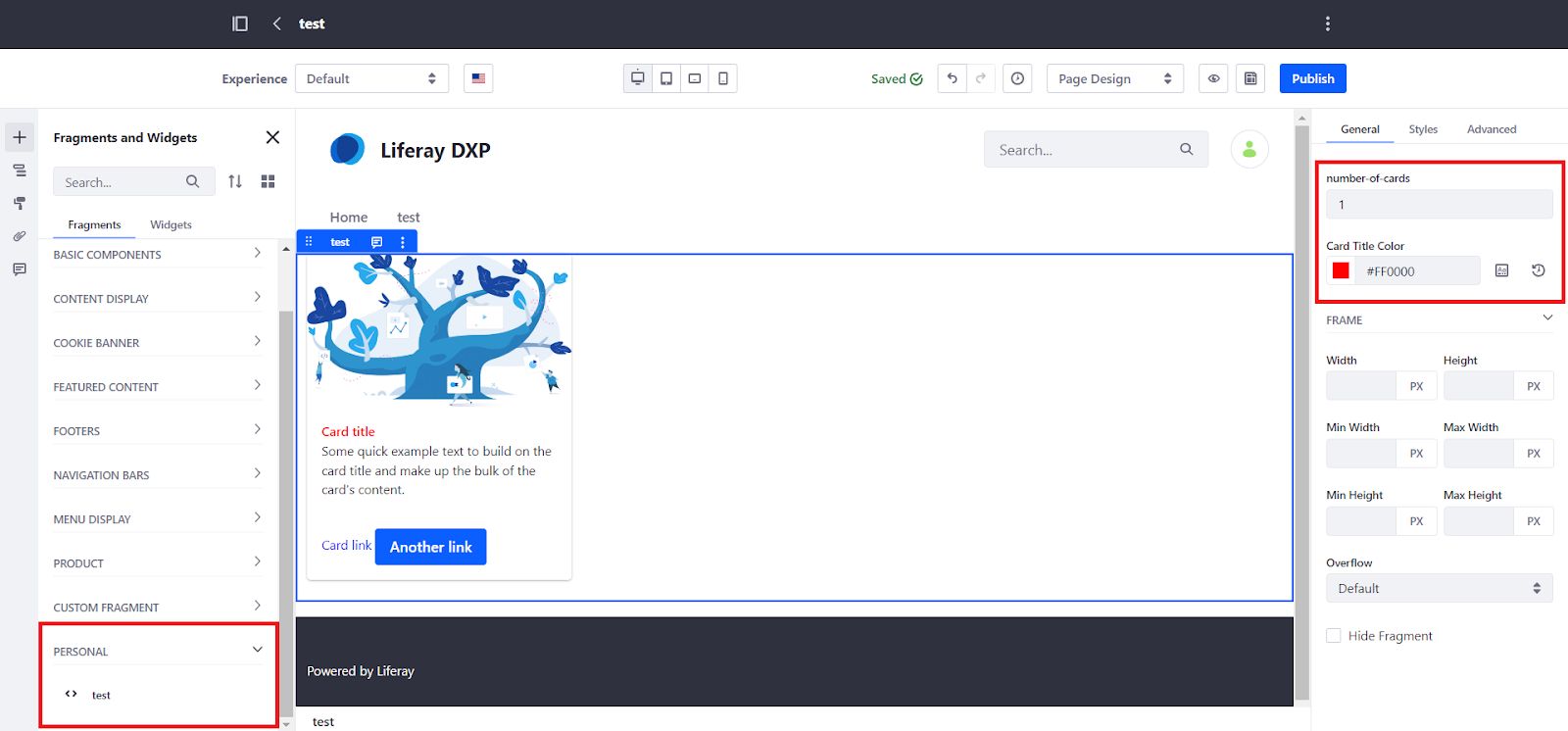Screen dimensions: 1568x731
Task: Toggle the product menu sidebar icon
Action: tap(240, 24)
